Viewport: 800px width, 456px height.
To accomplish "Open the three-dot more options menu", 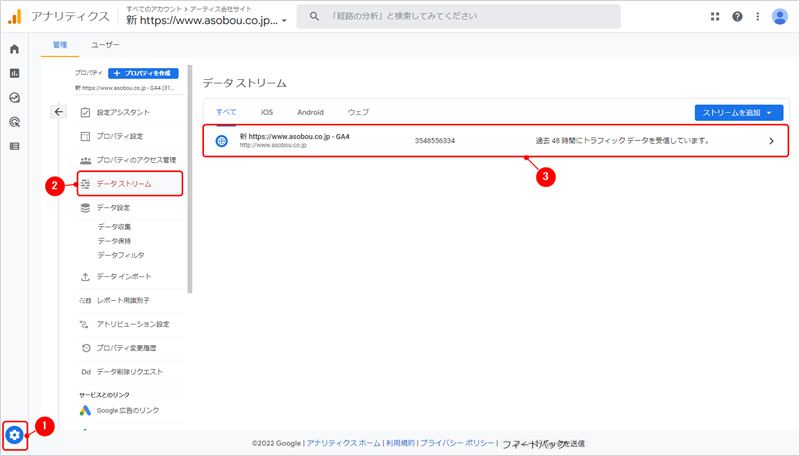I will 758,16.
